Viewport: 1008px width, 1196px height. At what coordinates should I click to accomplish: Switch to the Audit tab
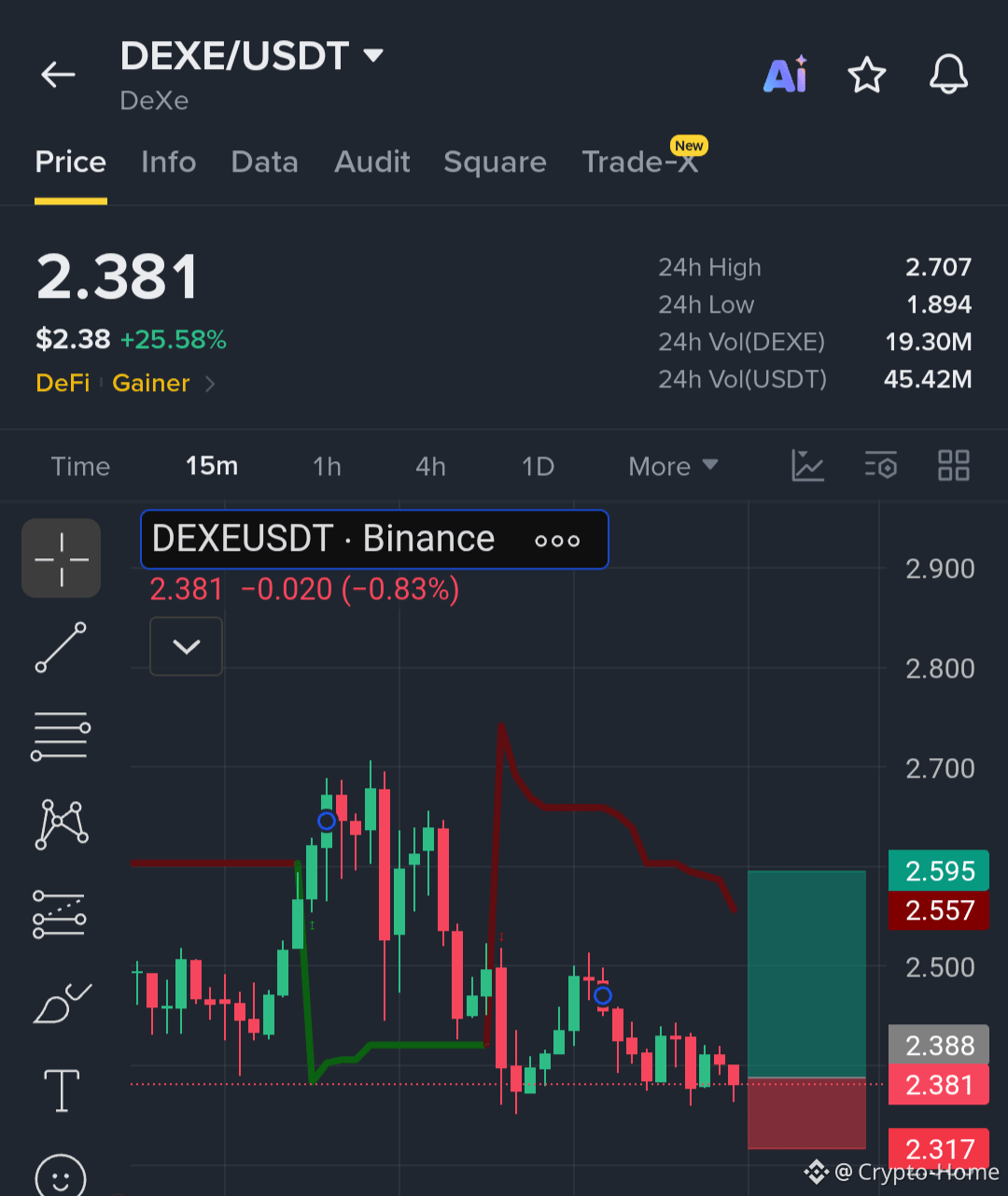[372, 162]
